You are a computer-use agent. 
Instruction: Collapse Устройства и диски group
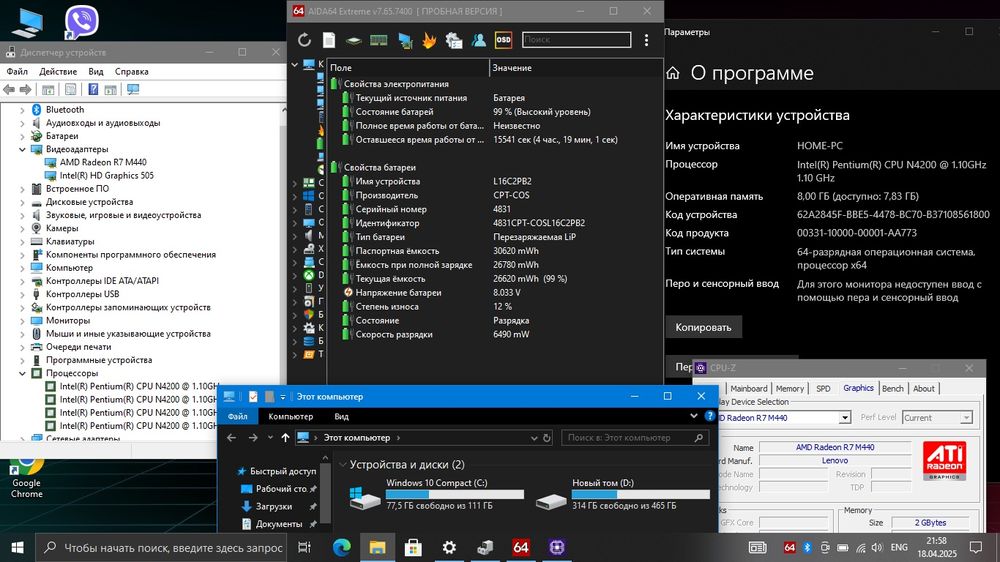click(342, 465)
